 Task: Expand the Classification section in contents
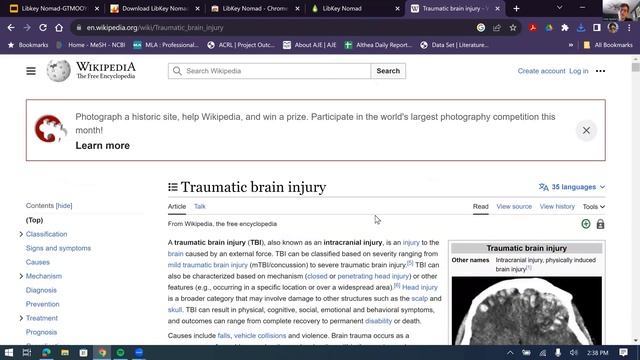(x=21, y=234)
